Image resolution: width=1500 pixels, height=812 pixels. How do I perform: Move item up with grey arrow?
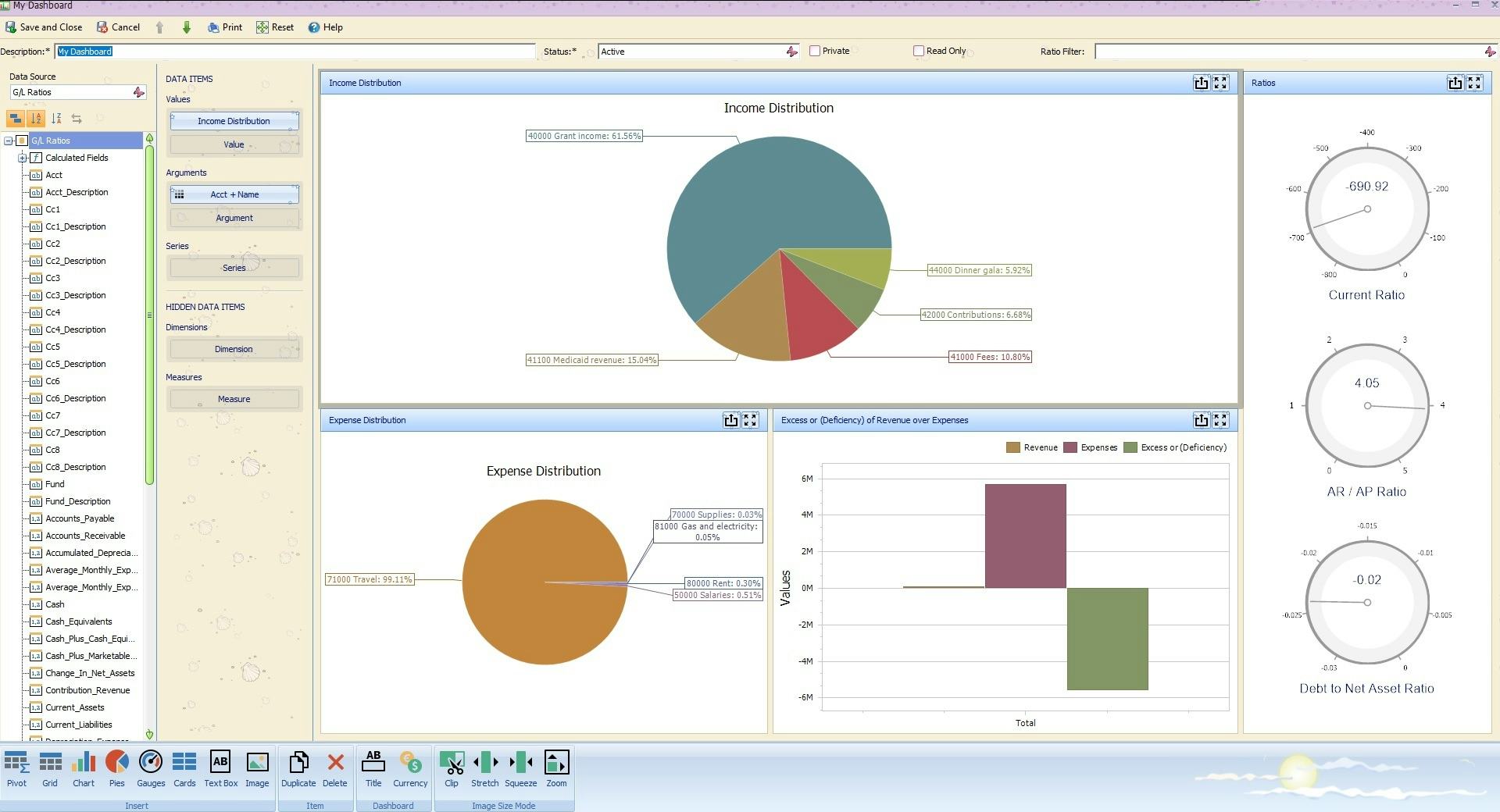(159, 27)
